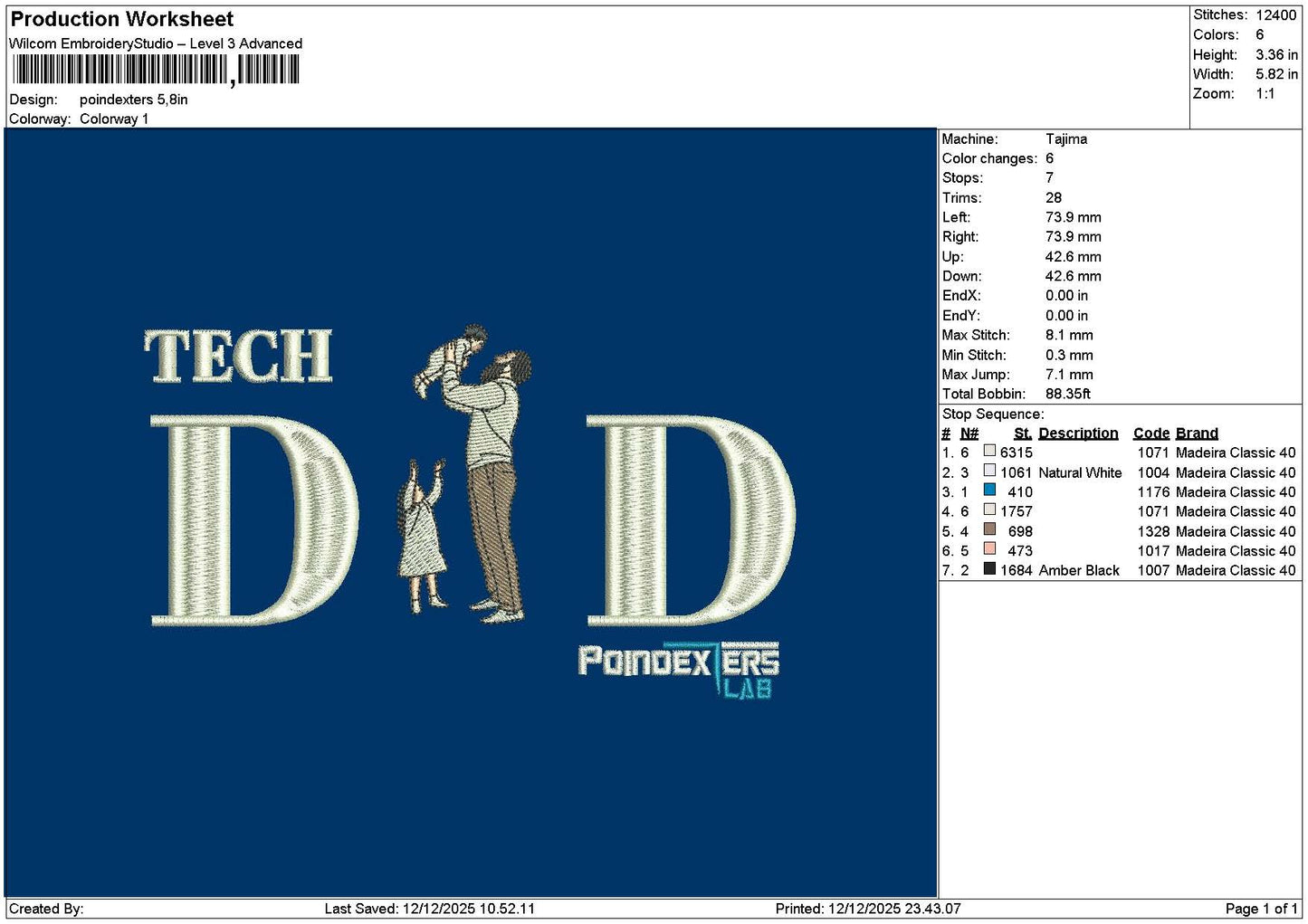Viewport: 1308px width, 924px height.
Task: Click 'Created By:' in the footer
Action: click(x=46, y=909)
